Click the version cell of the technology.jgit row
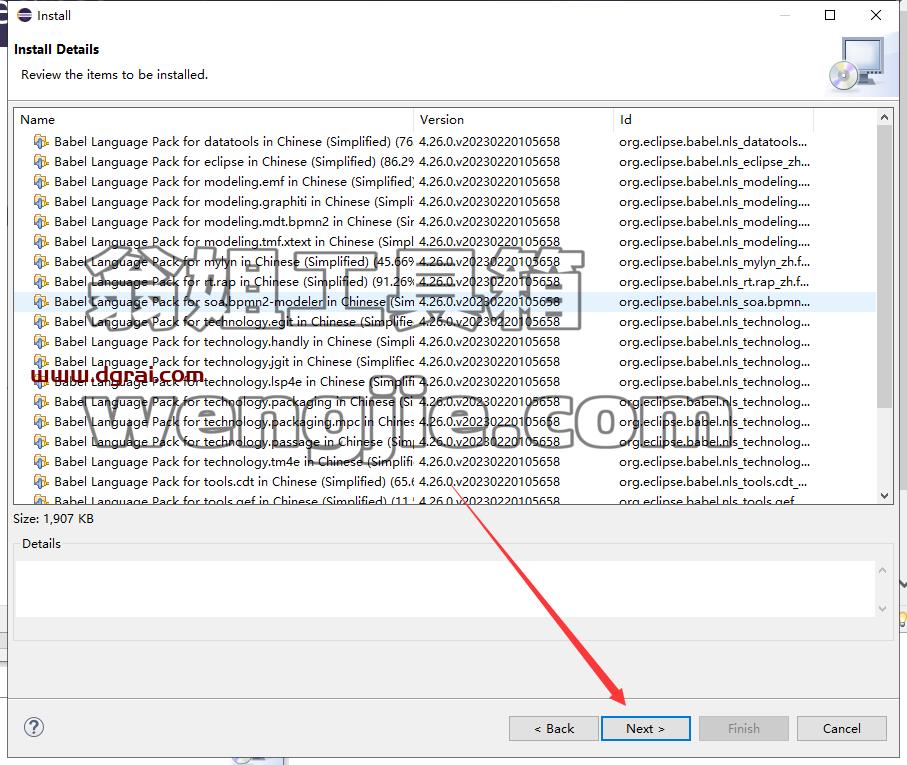The width and height of the screenshot is (907, 765). point(489,362)
